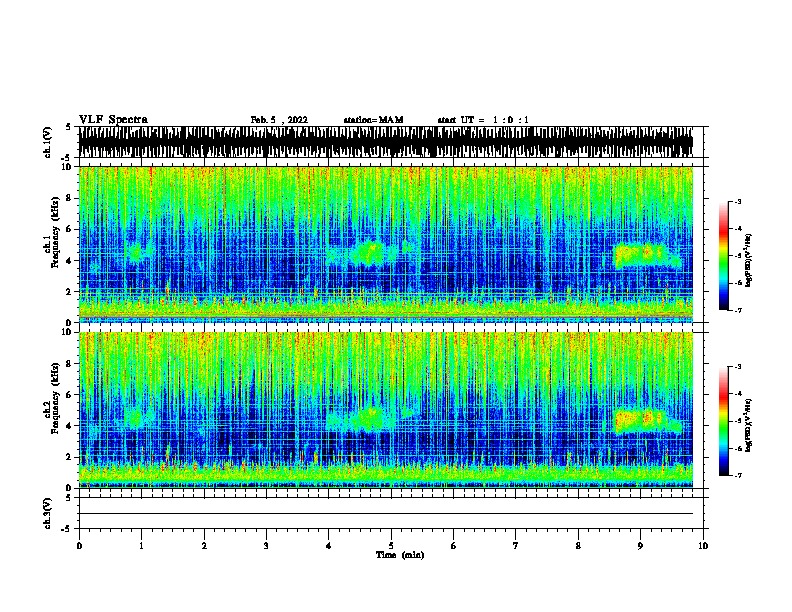Viewport: 792px width, 612px height.
Task: Click the ch.1 color bar log(PSD) unit label
Action: 748,261
